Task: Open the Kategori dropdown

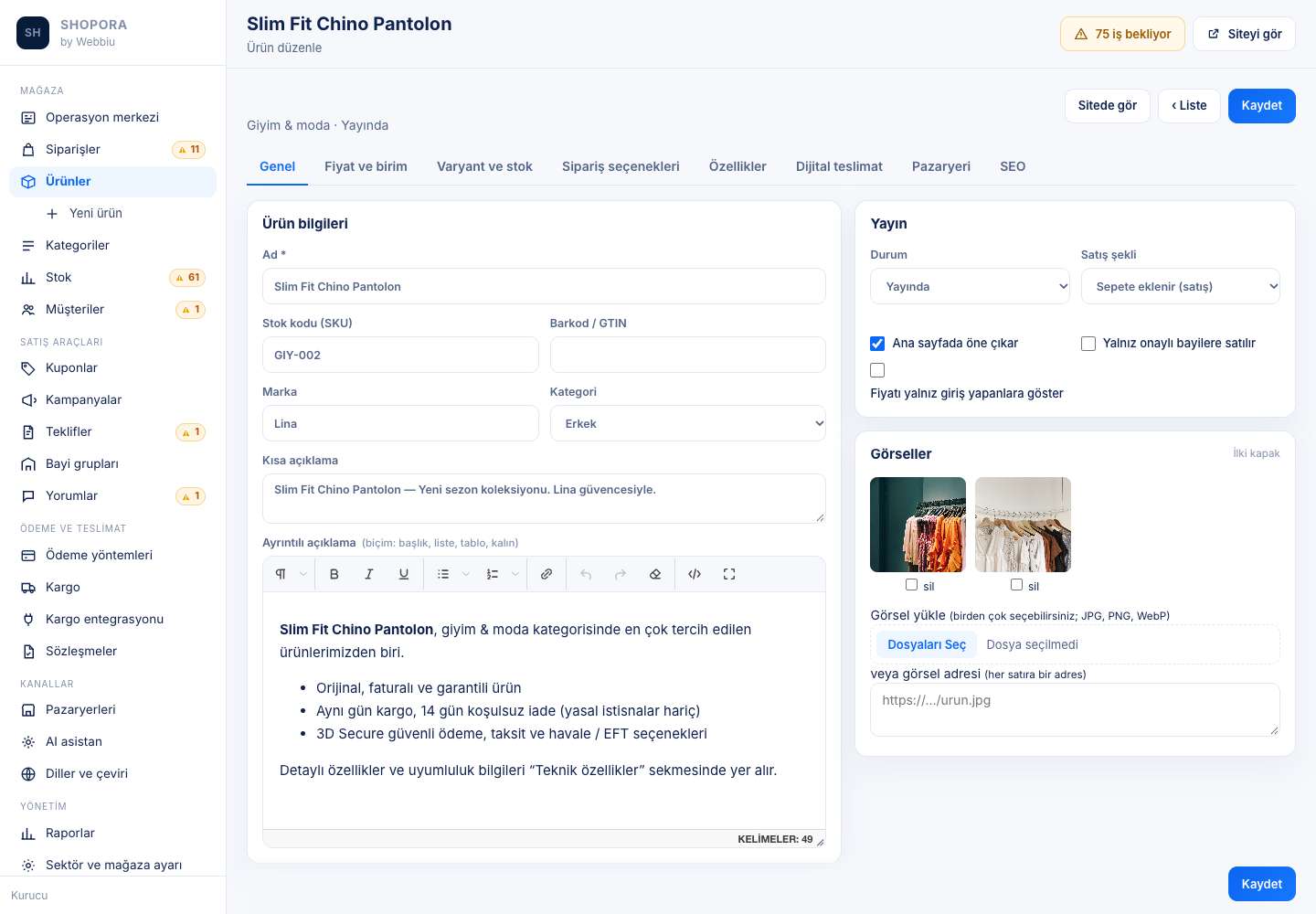Action: tap(688, 423)
